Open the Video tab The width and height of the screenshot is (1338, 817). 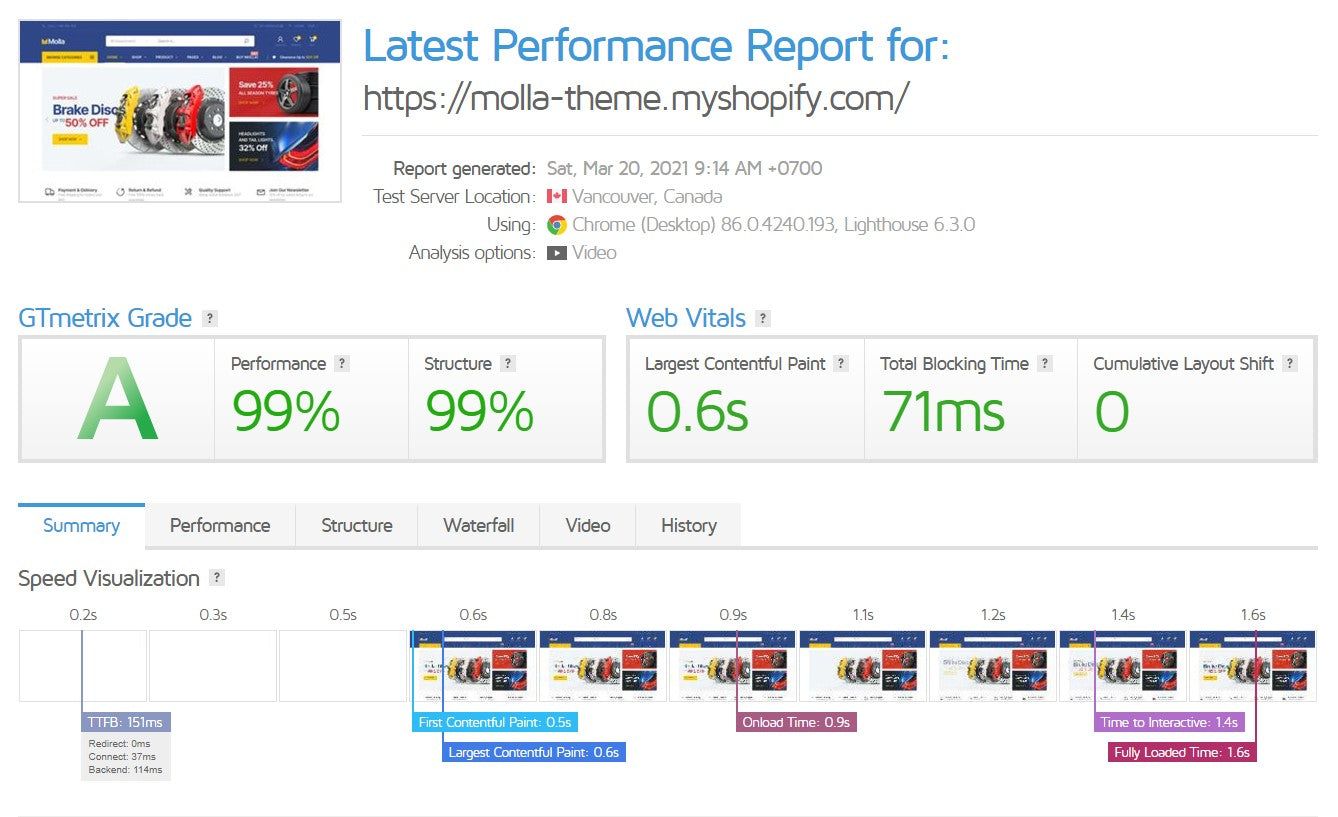[x=588, y=526]
